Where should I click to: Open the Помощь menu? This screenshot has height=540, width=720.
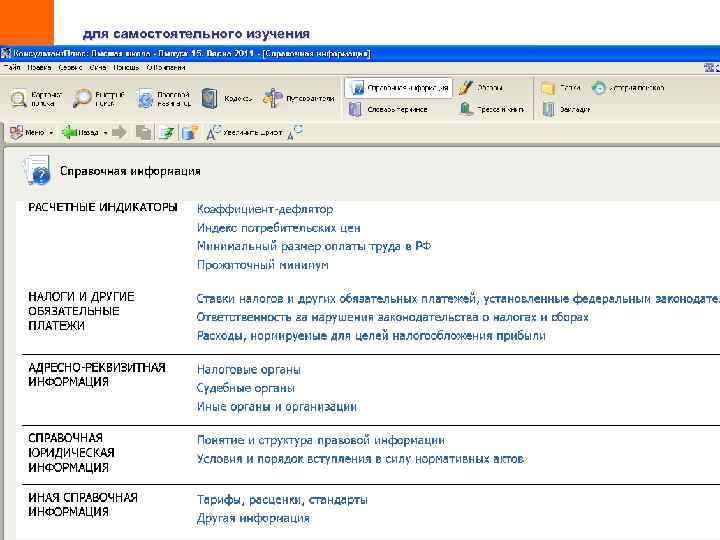click(126, 68)
